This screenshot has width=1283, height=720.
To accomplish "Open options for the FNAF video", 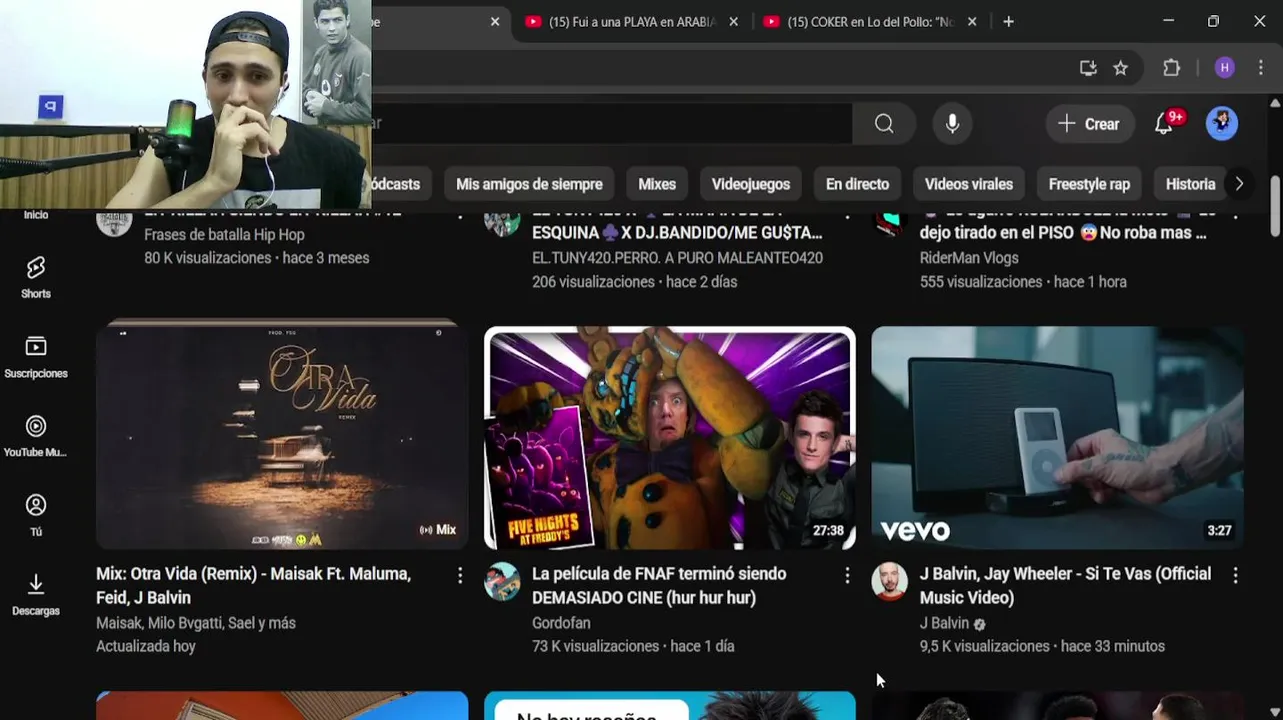I will [847, 575].
